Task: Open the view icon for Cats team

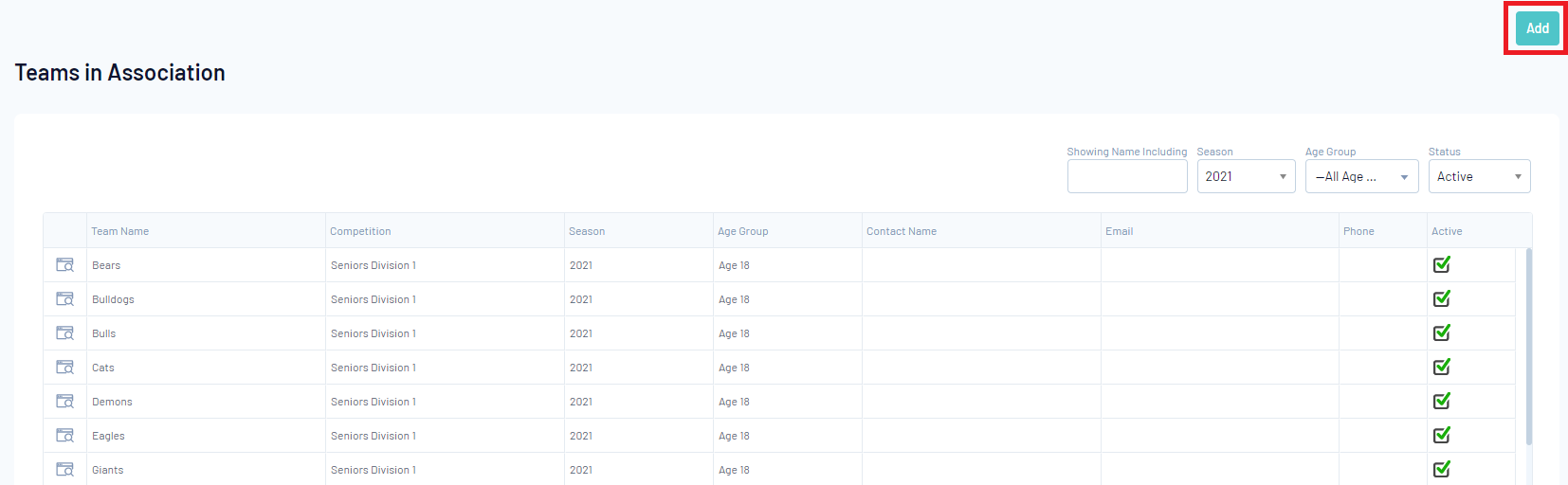Action: click(64, 368)
